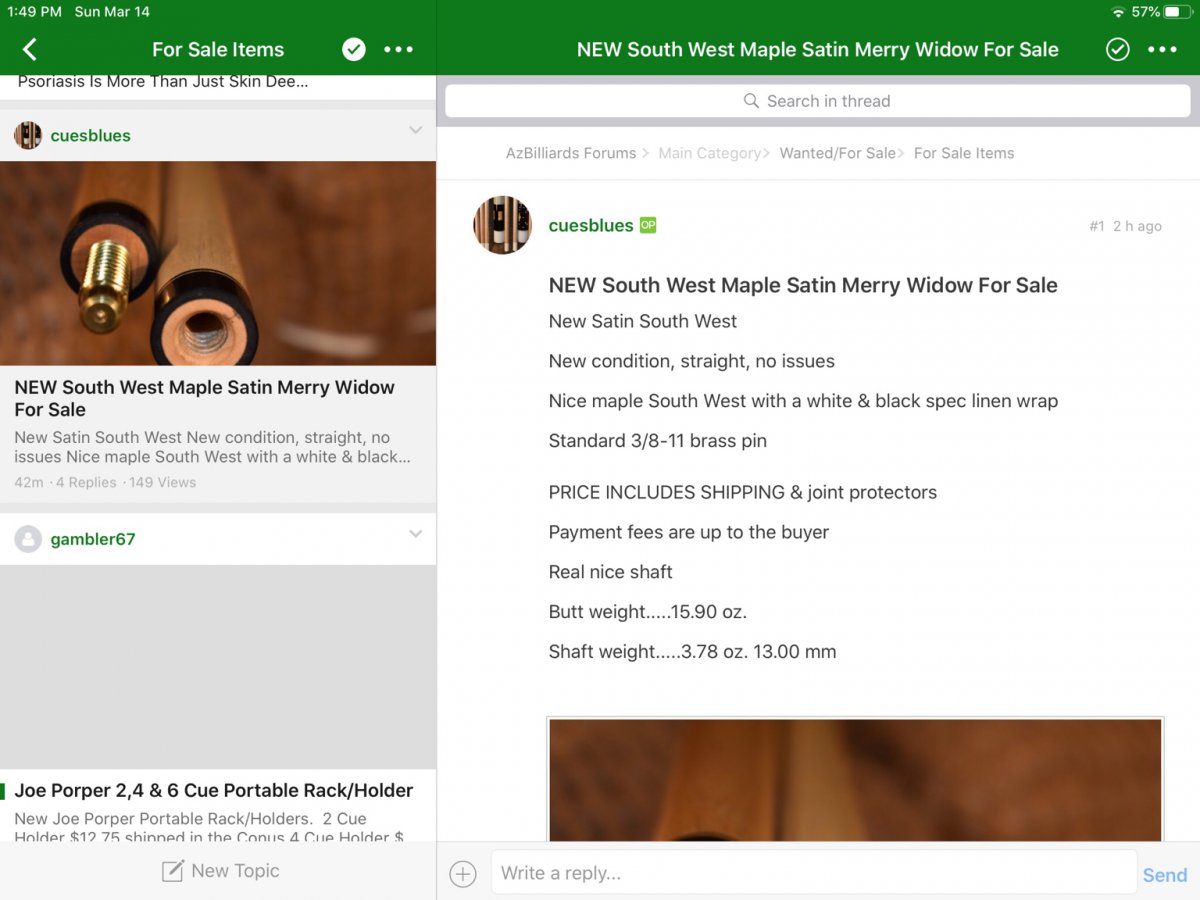
Task: Tap the back arrow in left panel
Action: [30, 50]
